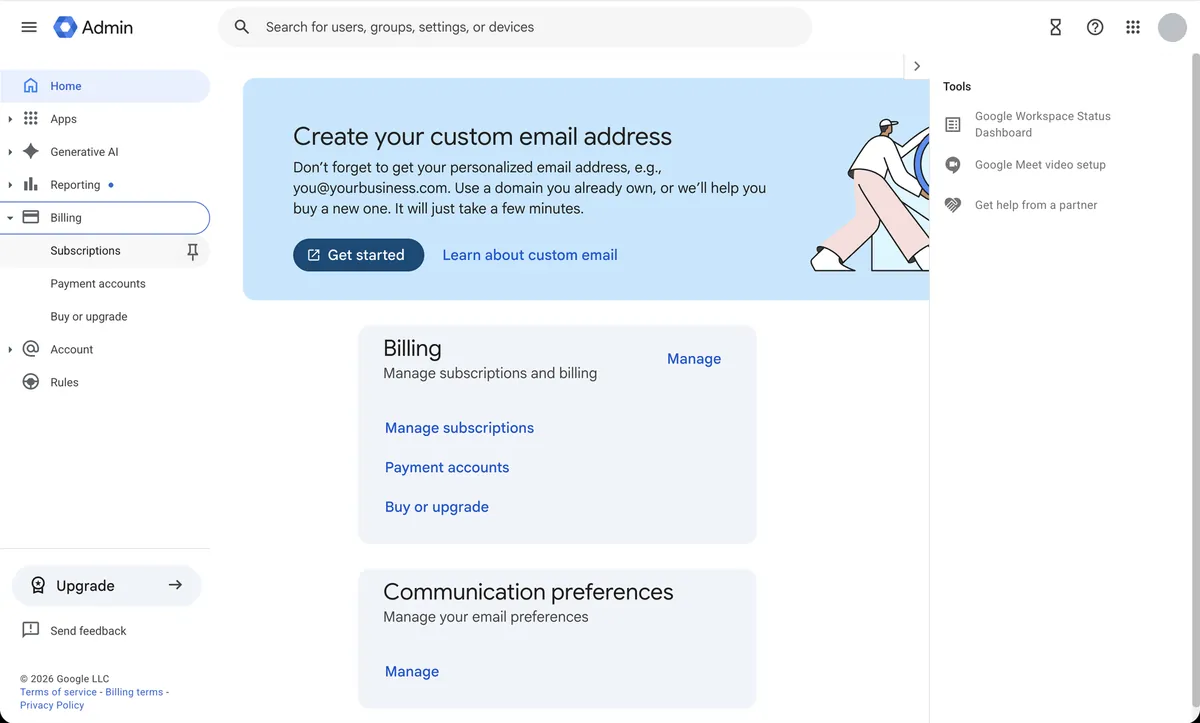
Task: Pin the Subscriptions menu item
Action: tap(193, 252)
